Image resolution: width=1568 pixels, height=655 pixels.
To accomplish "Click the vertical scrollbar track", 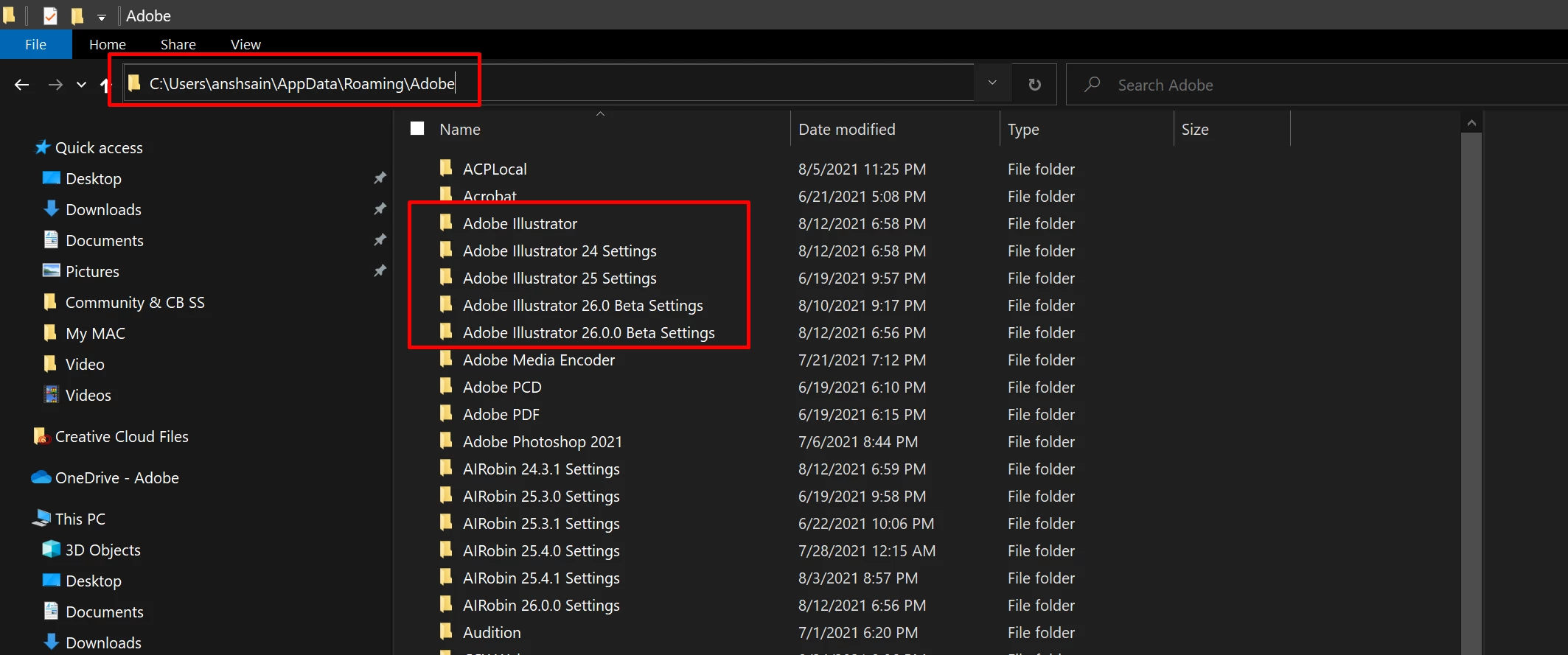I will coord(1471,394).
